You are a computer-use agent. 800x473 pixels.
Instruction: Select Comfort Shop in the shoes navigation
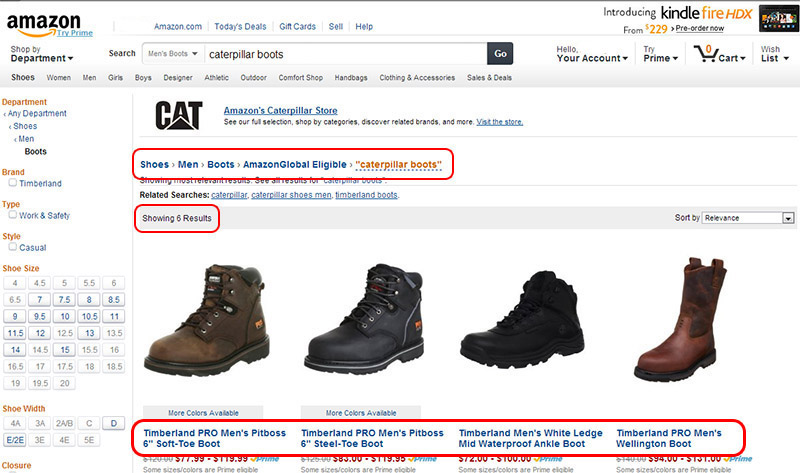(x=300, y=77)
